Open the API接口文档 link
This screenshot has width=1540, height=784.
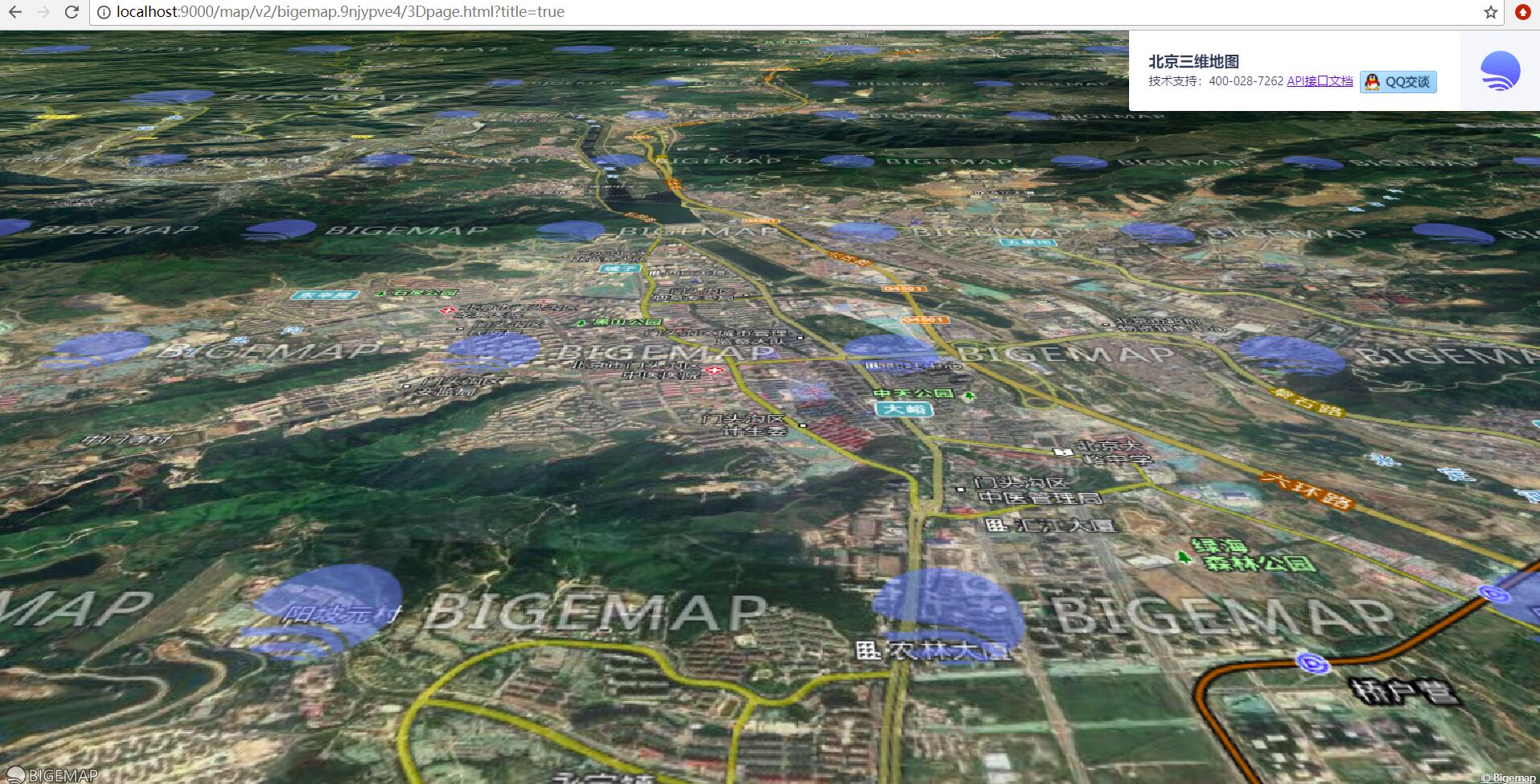point(1320,81)
